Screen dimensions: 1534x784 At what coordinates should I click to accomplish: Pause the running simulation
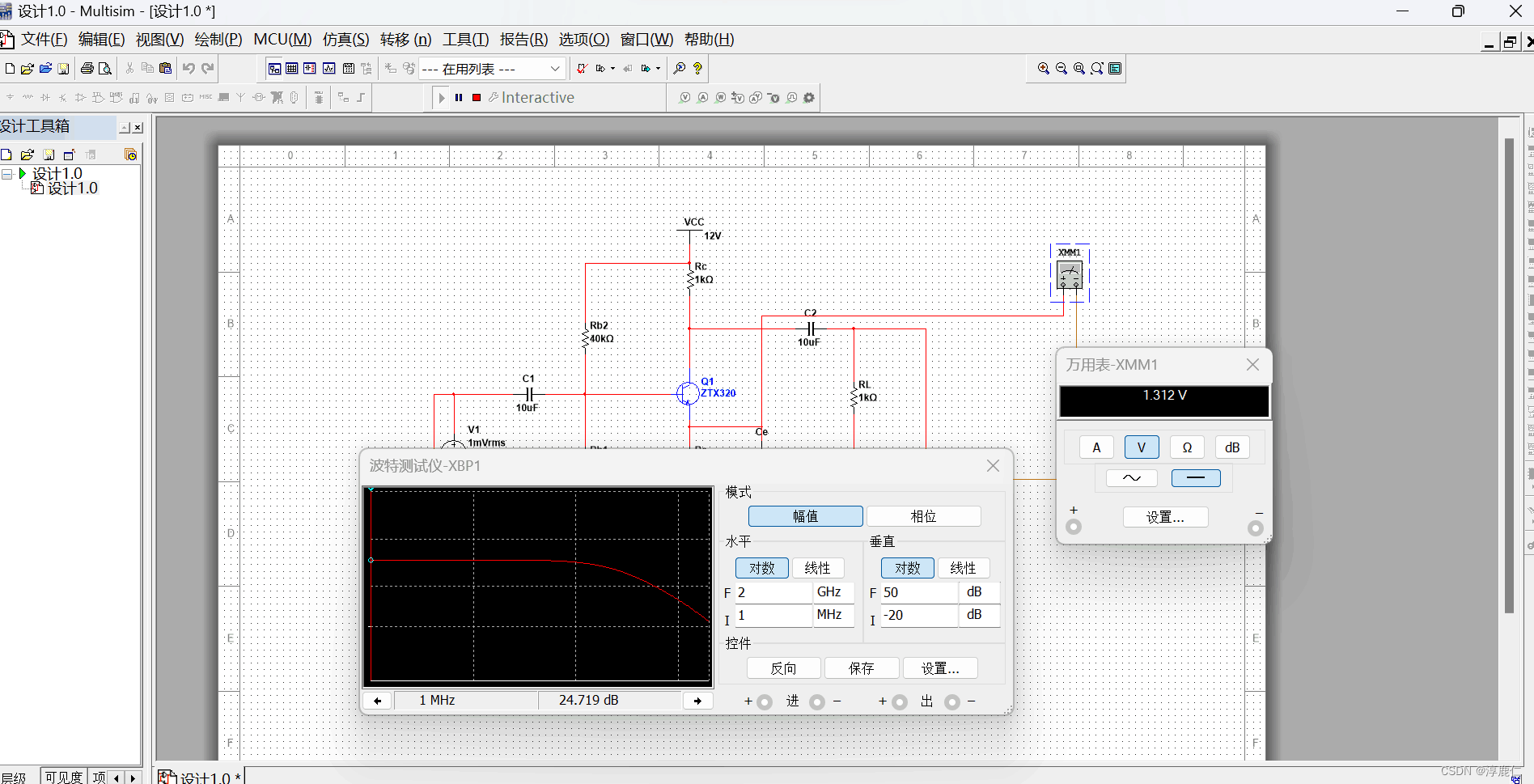pyautogui.click(x=458, y=97)
